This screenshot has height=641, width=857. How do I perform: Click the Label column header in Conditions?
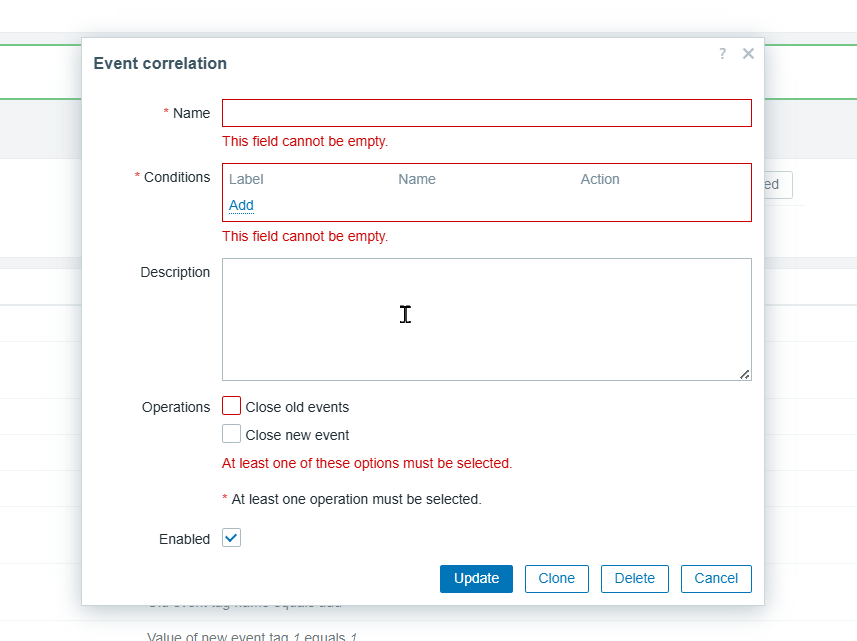click(x=246, y=179)
